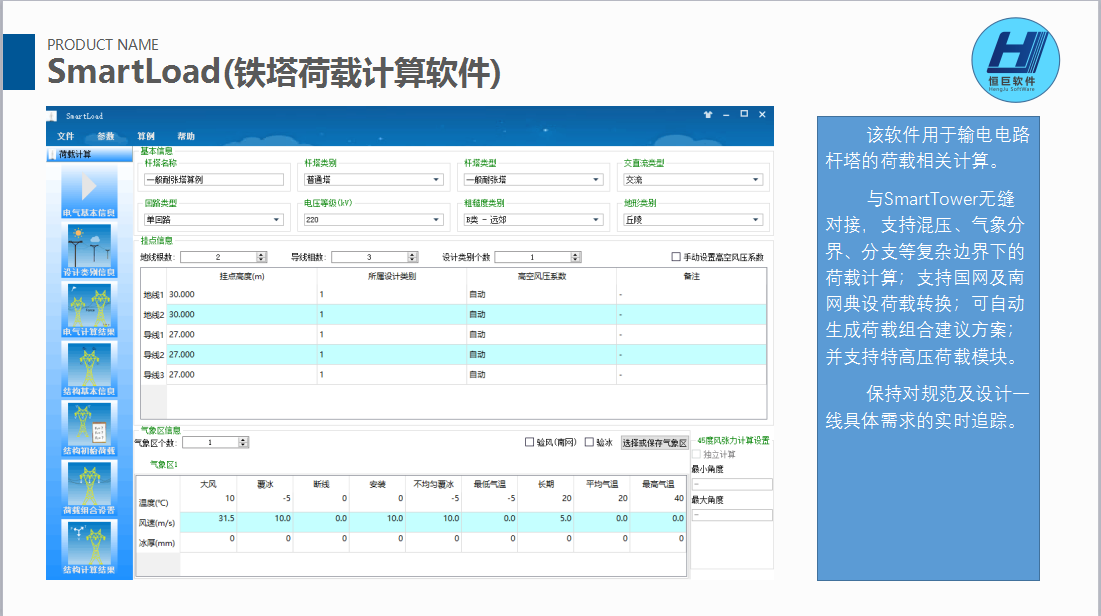The height and width of the screenshot is (616, 1101).
Task: Open the 设计类别信息 sidebar icon
Action: coord(89,251)
